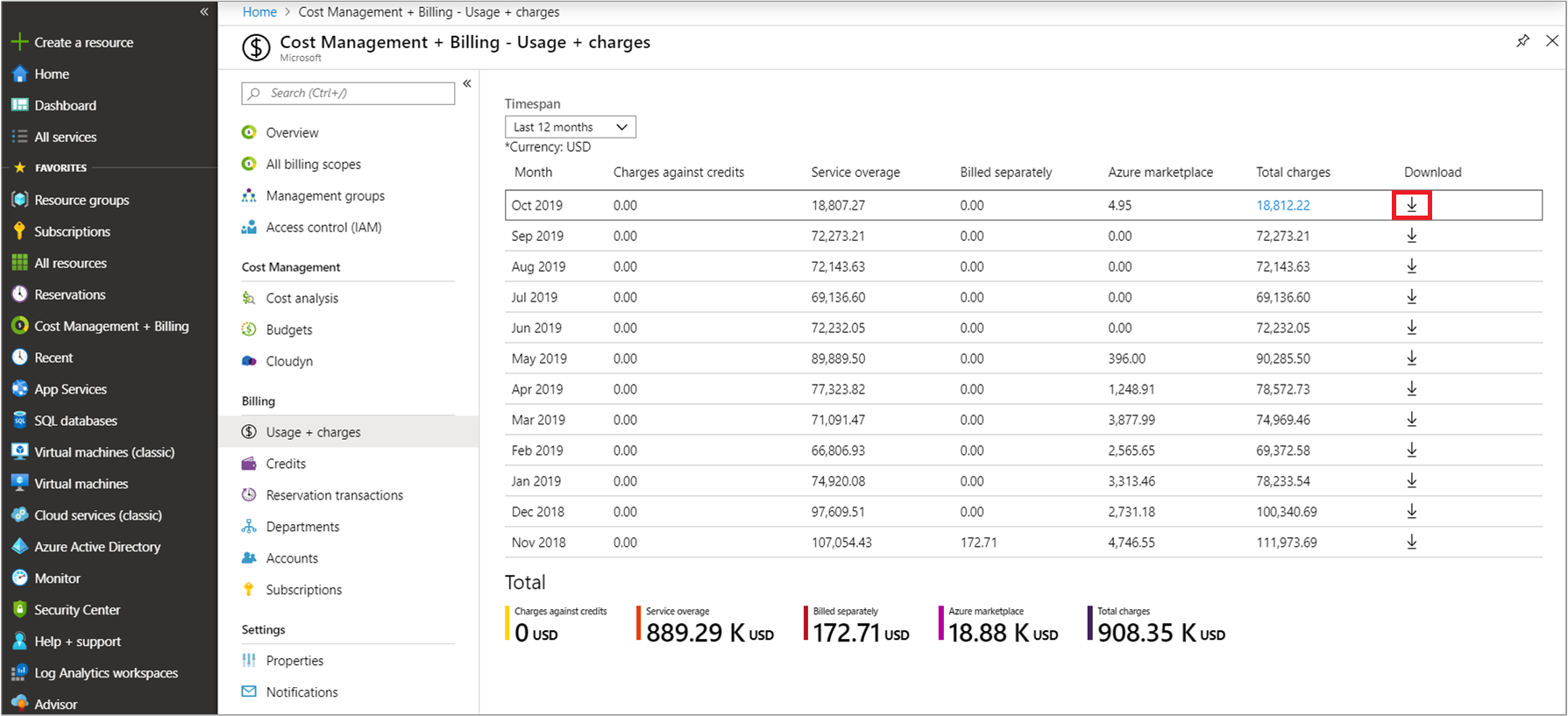Pin the blade to dashboard
The height and width of the screenshot is (716, 1568).
[x=1523, y=41]
